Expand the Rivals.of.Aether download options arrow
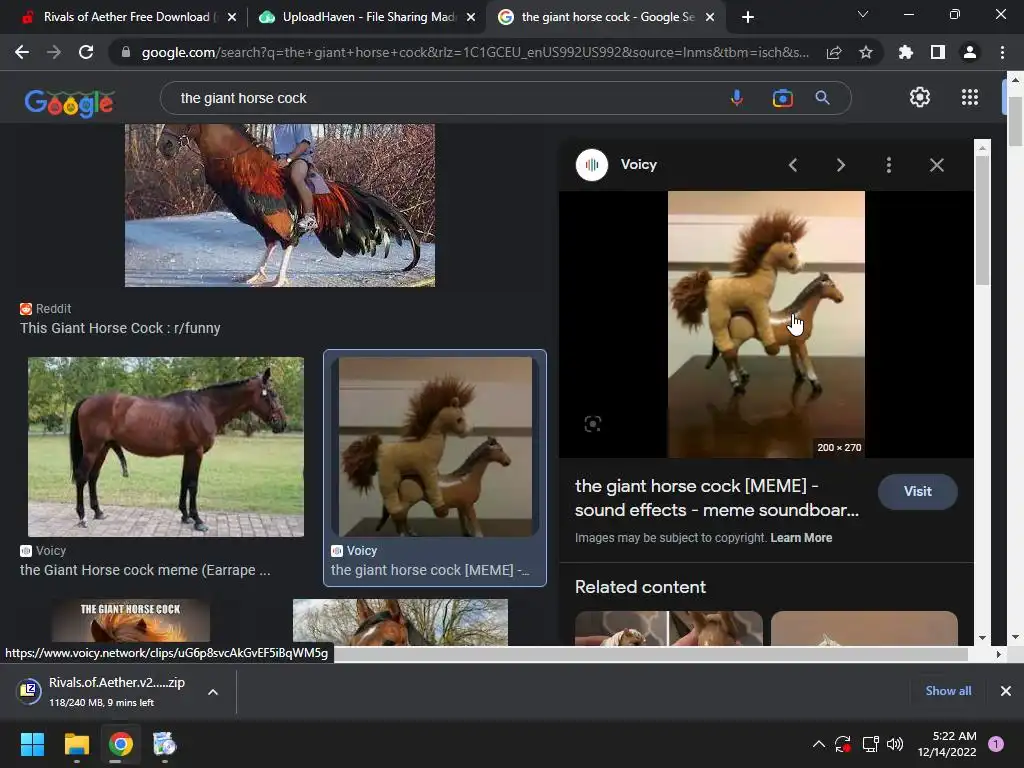Image resolution: width=1024 pixels, height=768 pixels. pyautogui.click(x=213, y=692)
